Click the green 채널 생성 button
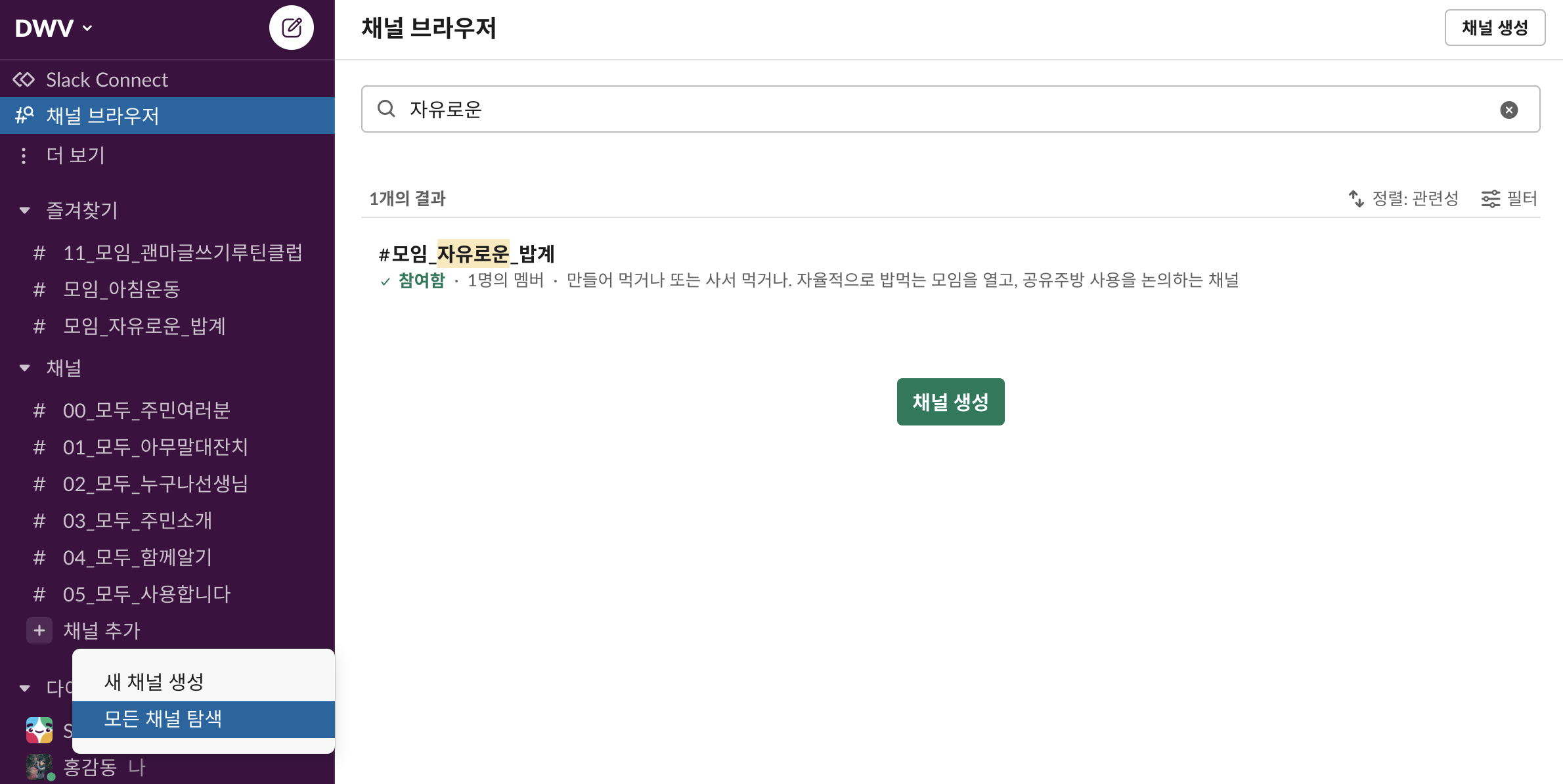 click(950, 402)
